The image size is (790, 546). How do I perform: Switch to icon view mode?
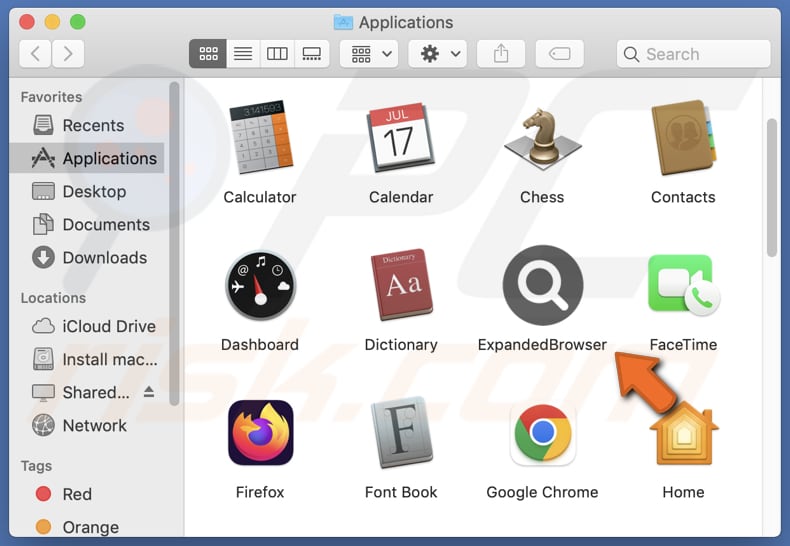[208, 54]
